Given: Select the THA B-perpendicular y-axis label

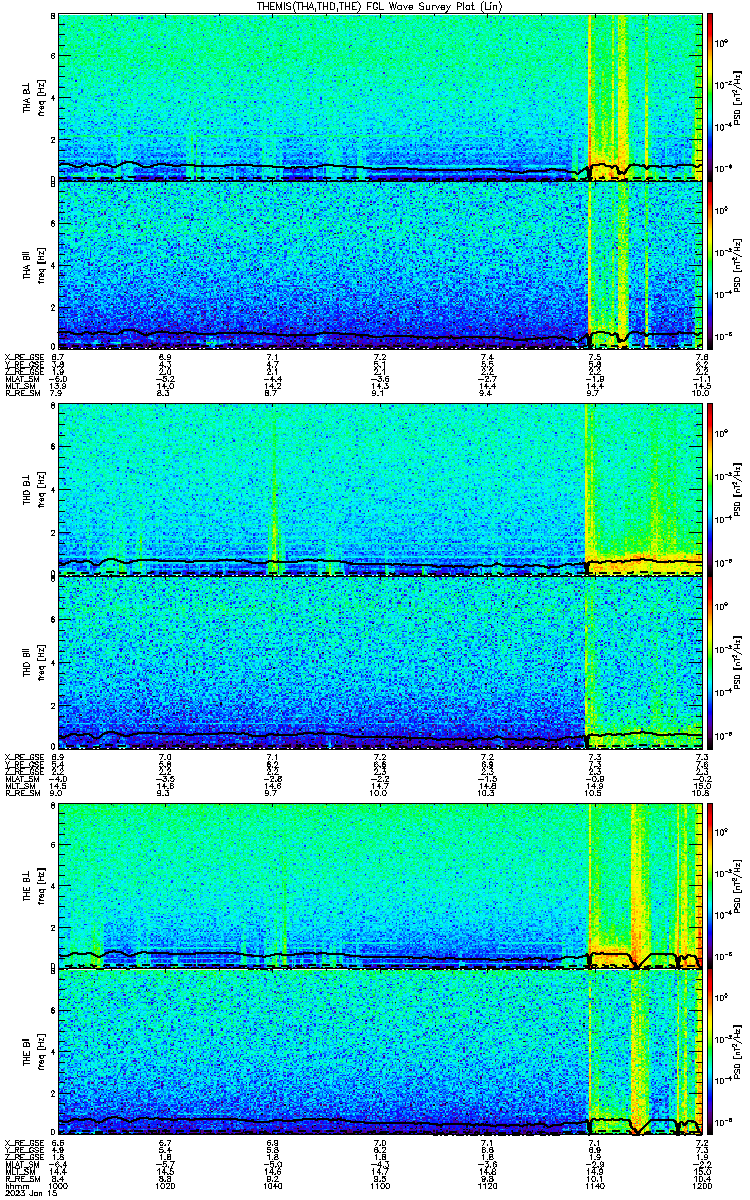Looking at the screenshot, I should [x=27, y=99].
